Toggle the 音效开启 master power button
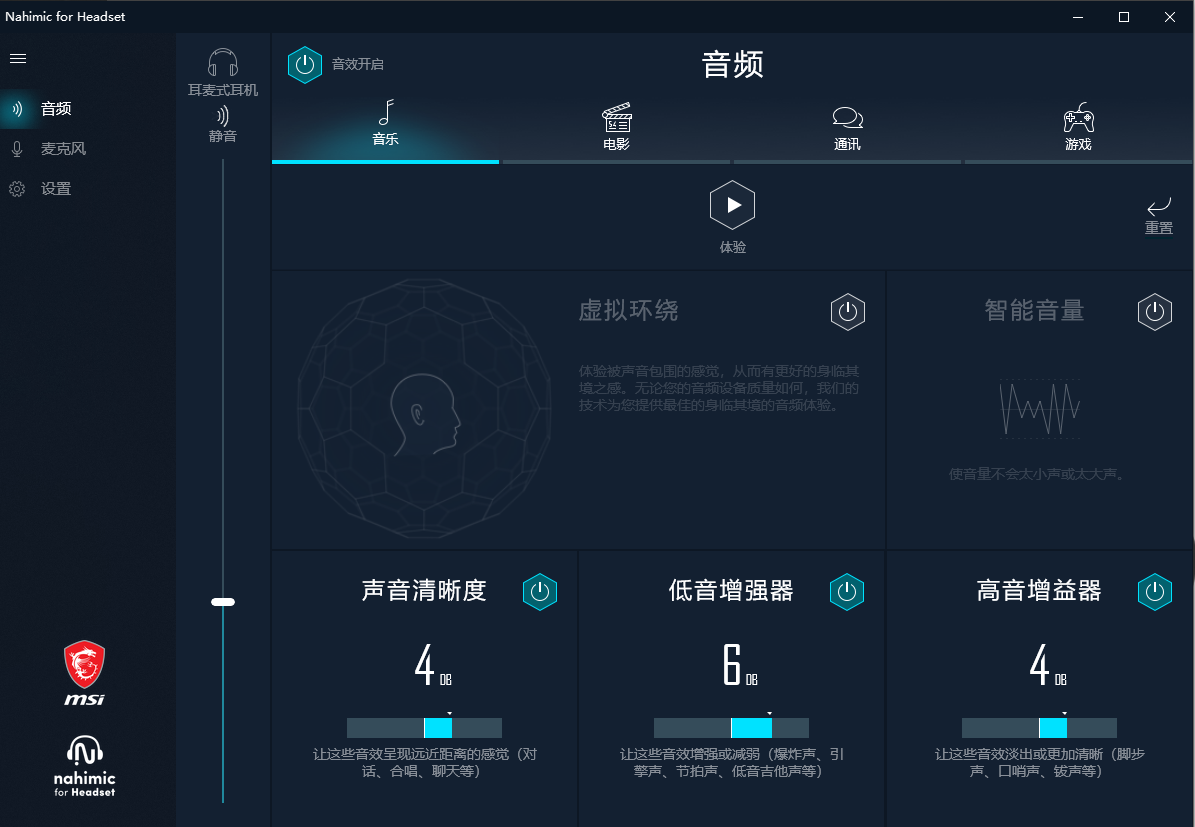 point(305,65)
